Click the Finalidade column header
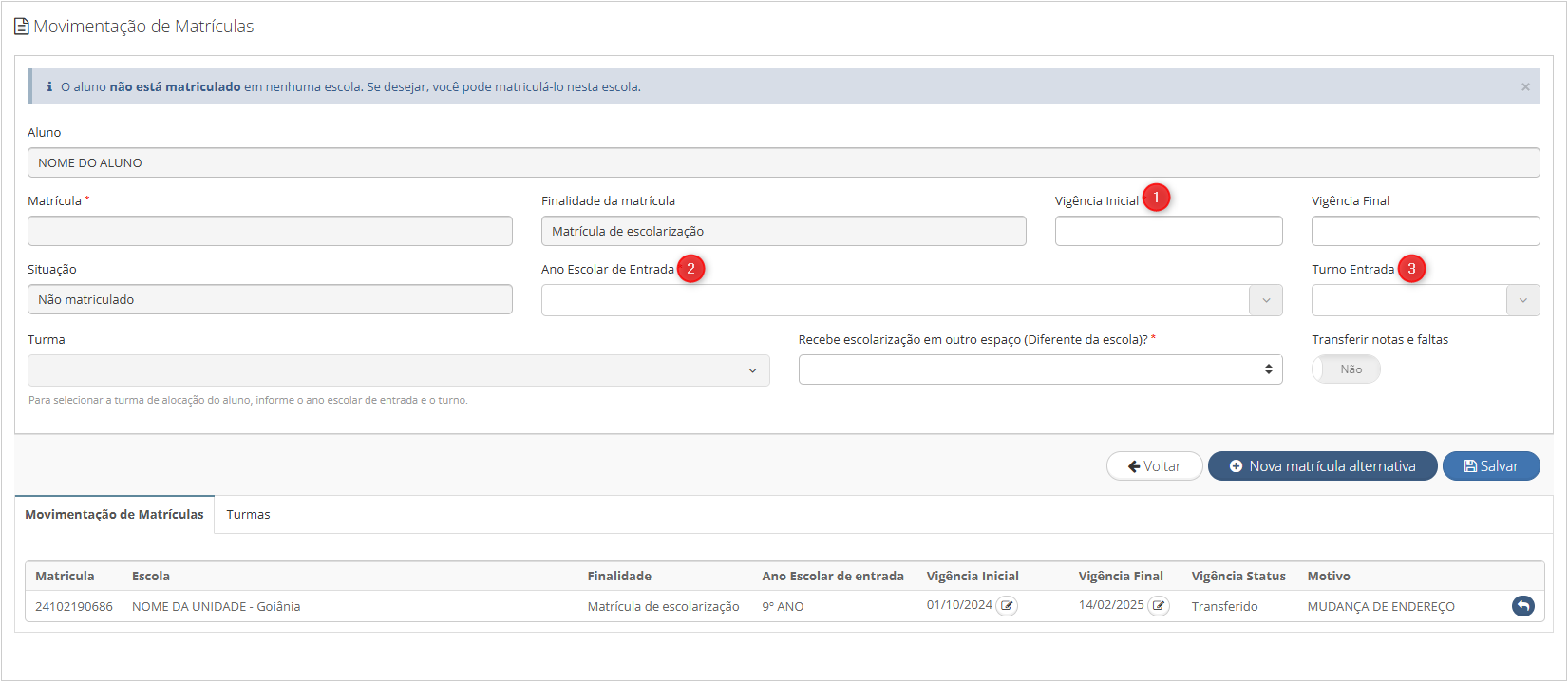1568x682 pixels. coord(619,576)
